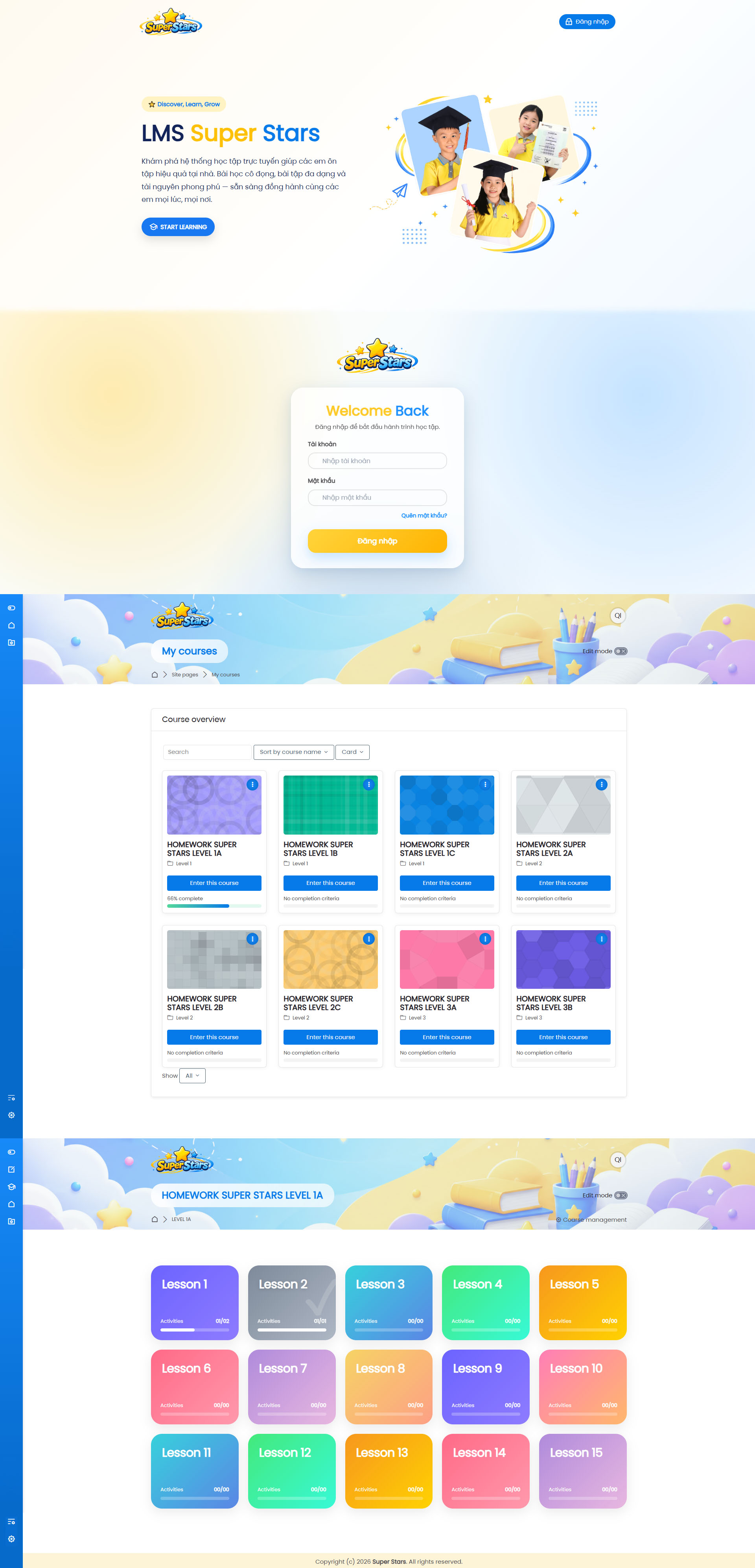Screen dimensions: 755x1568
Task: Open the Show All dropdown
Action: click(x=192, y=1075)
